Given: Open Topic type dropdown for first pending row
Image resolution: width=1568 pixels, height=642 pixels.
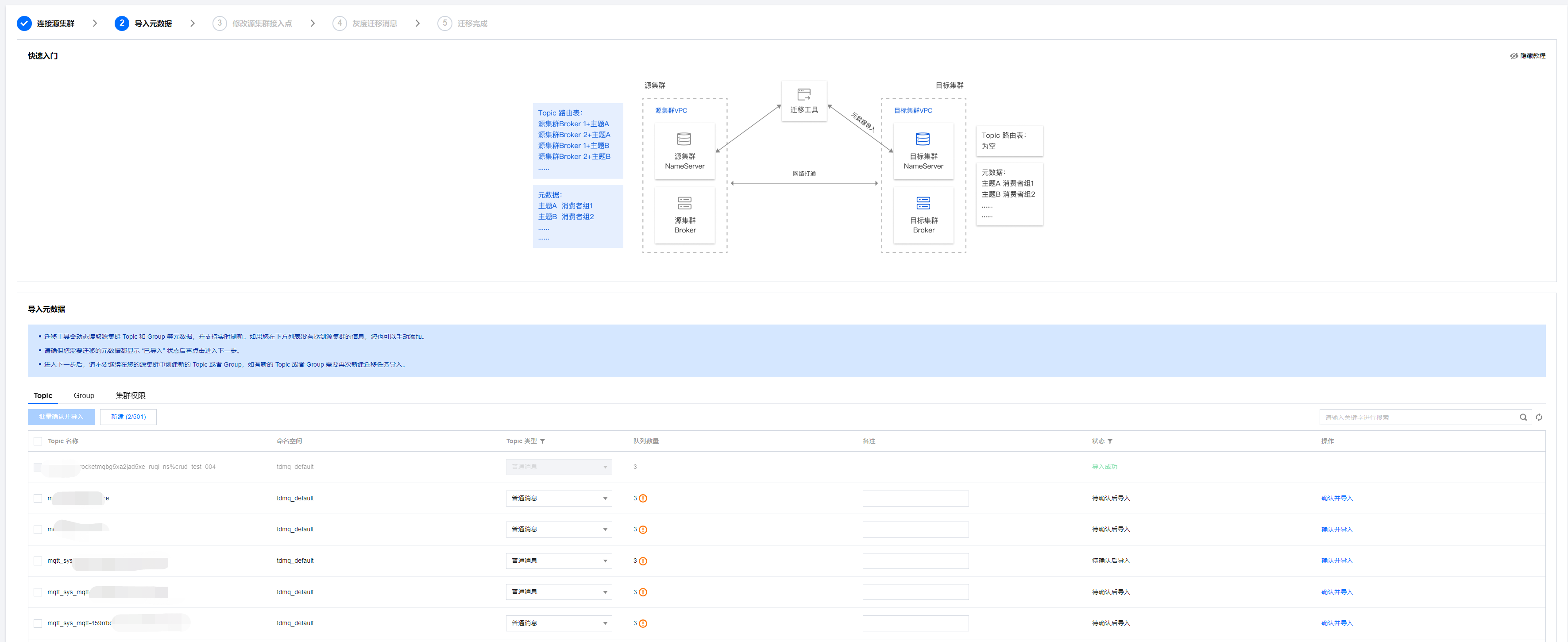Looking at the screenshot, I should coord(558,499).
